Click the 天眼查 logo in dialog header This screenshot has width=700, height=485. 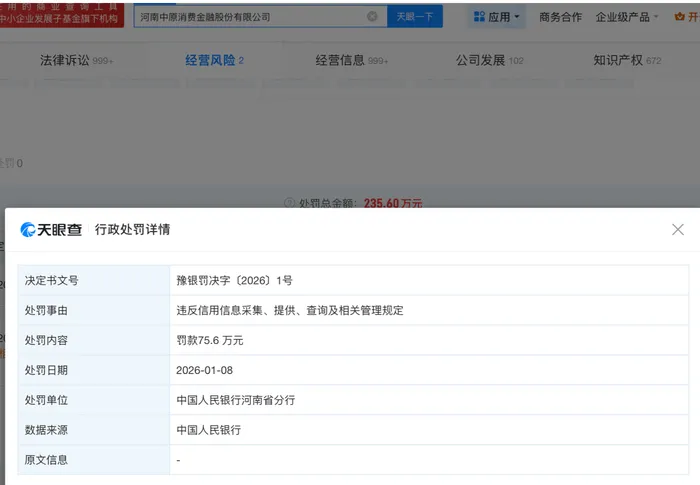[51, 230]
